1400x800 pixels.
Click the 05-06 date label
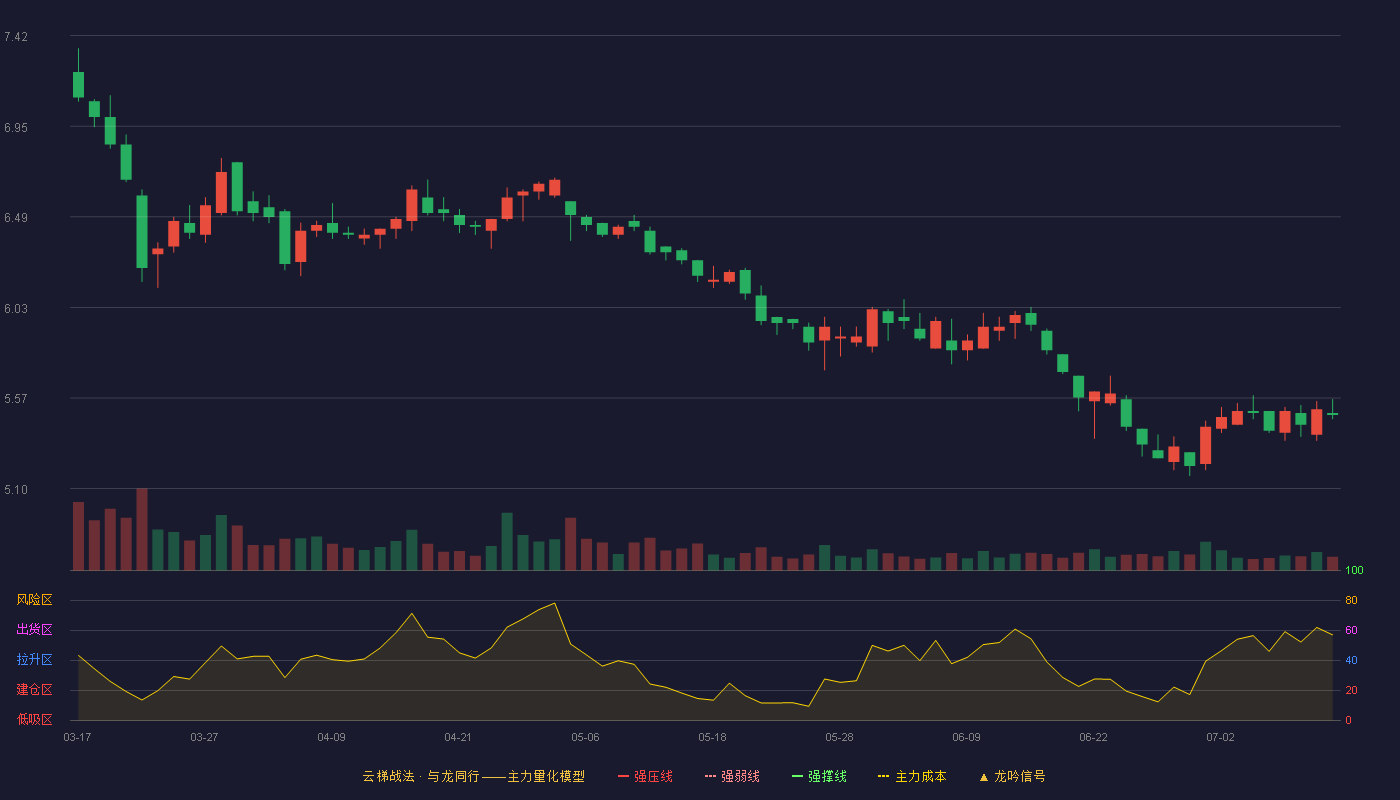585,737
